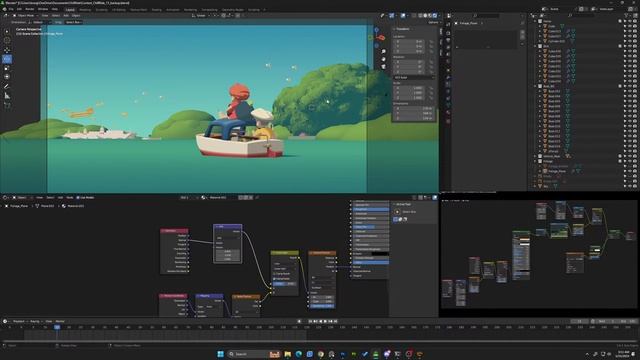Click the black Emission color swatch
This screenshot has height=360, width=640.
point(380,253)
